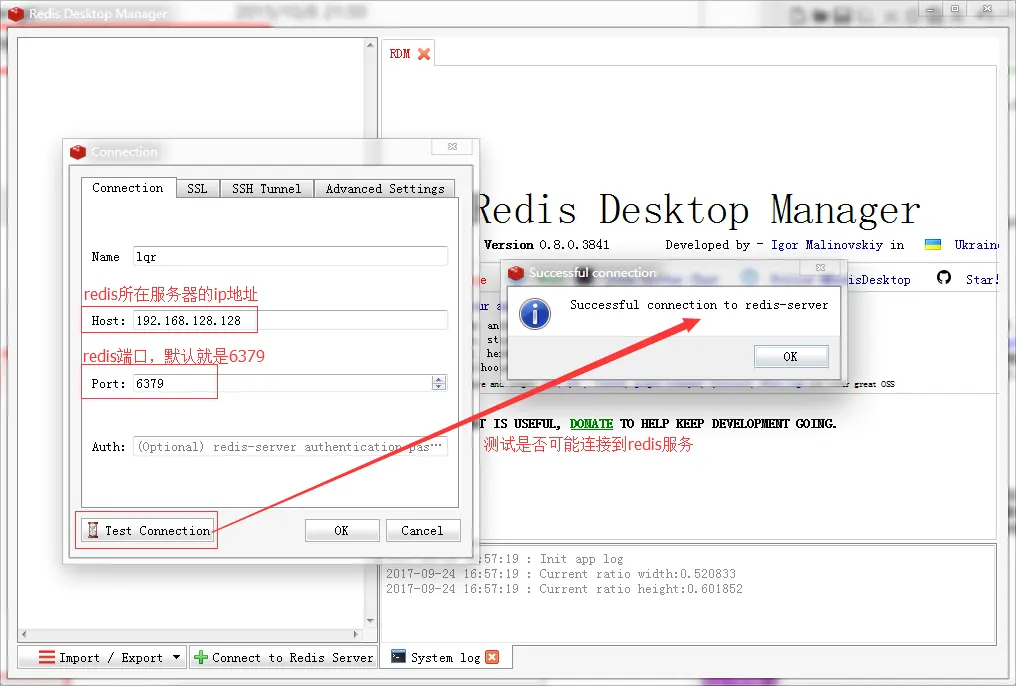The image size is (1016, 686).
Task: Click right arrow of horizontal scrollbar
Action: (356, 634)
